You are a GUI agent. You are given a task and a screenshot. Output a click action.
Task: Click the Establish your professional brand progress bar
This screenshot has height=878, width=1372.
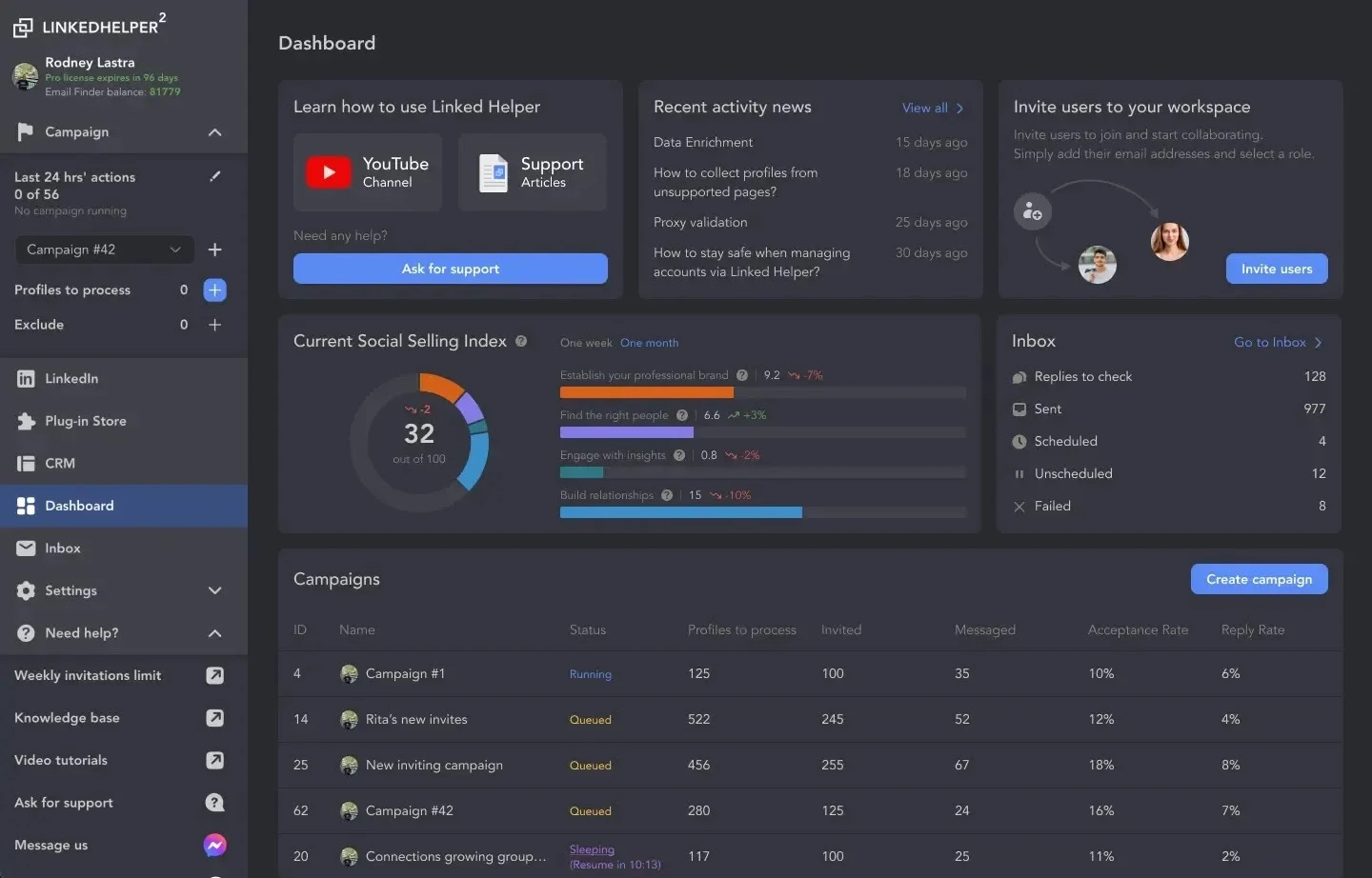pos(763,392)
